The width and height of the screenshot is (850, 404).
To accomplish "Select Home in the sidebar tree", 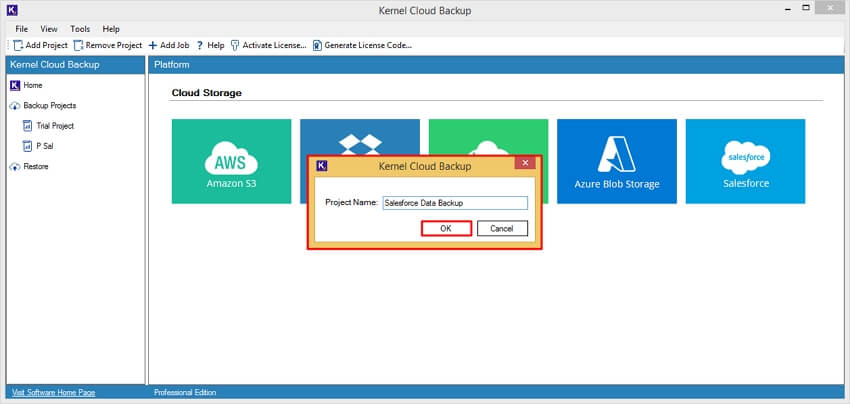I will [x=33, y=86].
